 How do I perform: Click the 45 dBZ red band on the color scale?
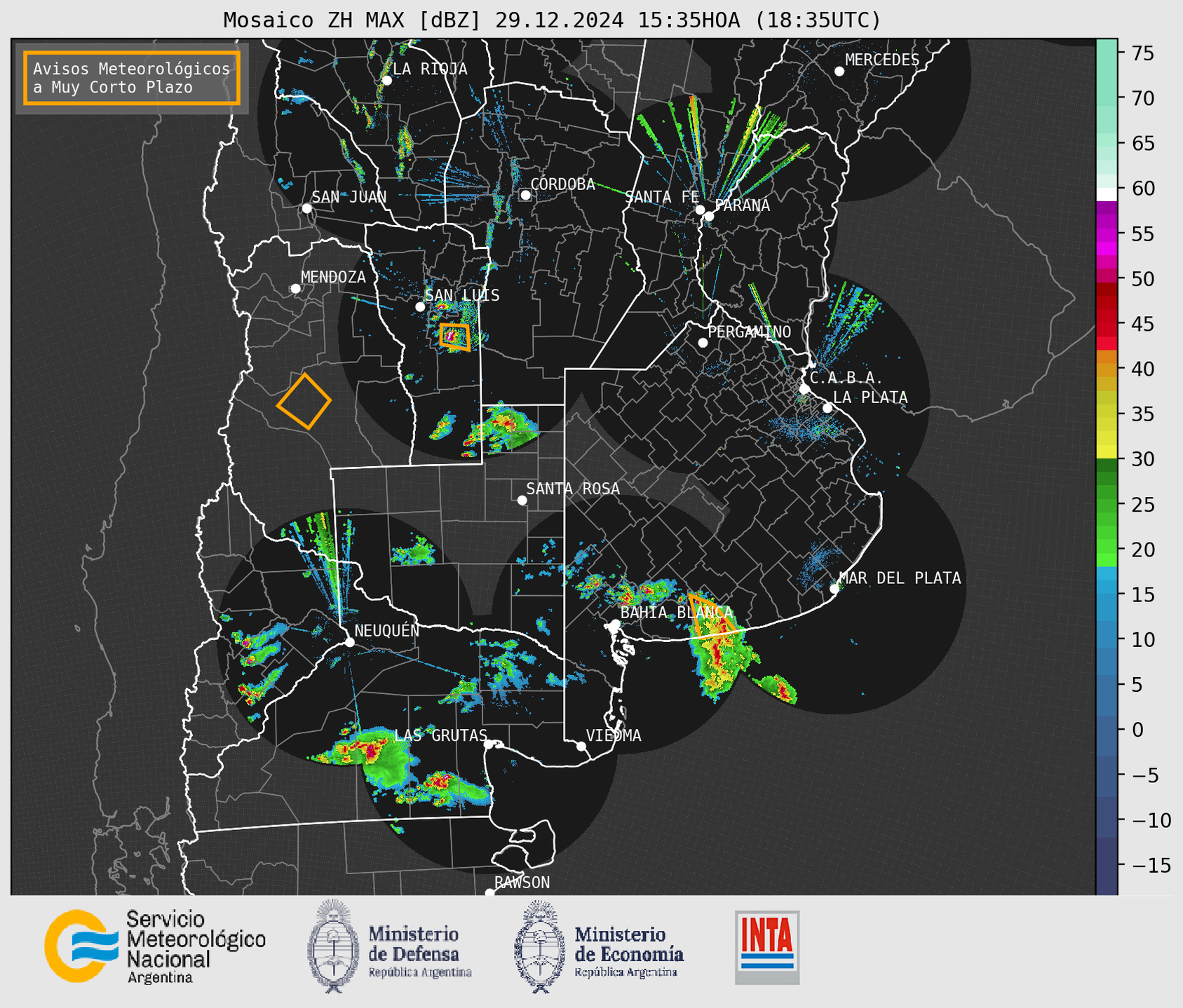tap(1107, 325)
